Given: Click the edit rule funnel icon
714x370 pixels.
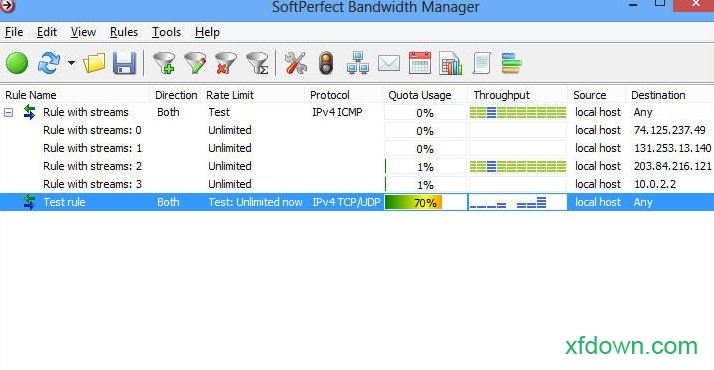Looking at the screenshot, I should 195,63.
